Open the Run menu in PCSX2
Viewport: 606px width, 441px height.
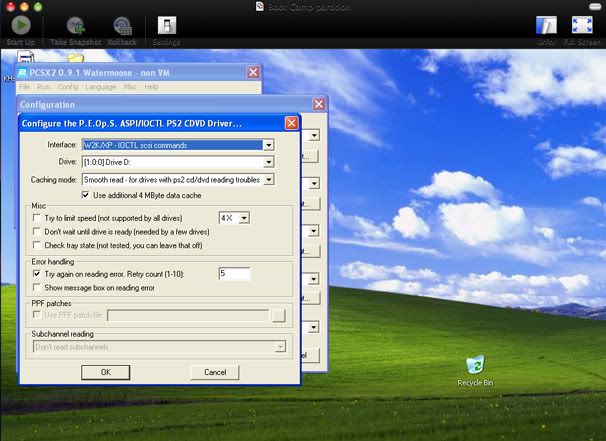click(x=44, y=87)
